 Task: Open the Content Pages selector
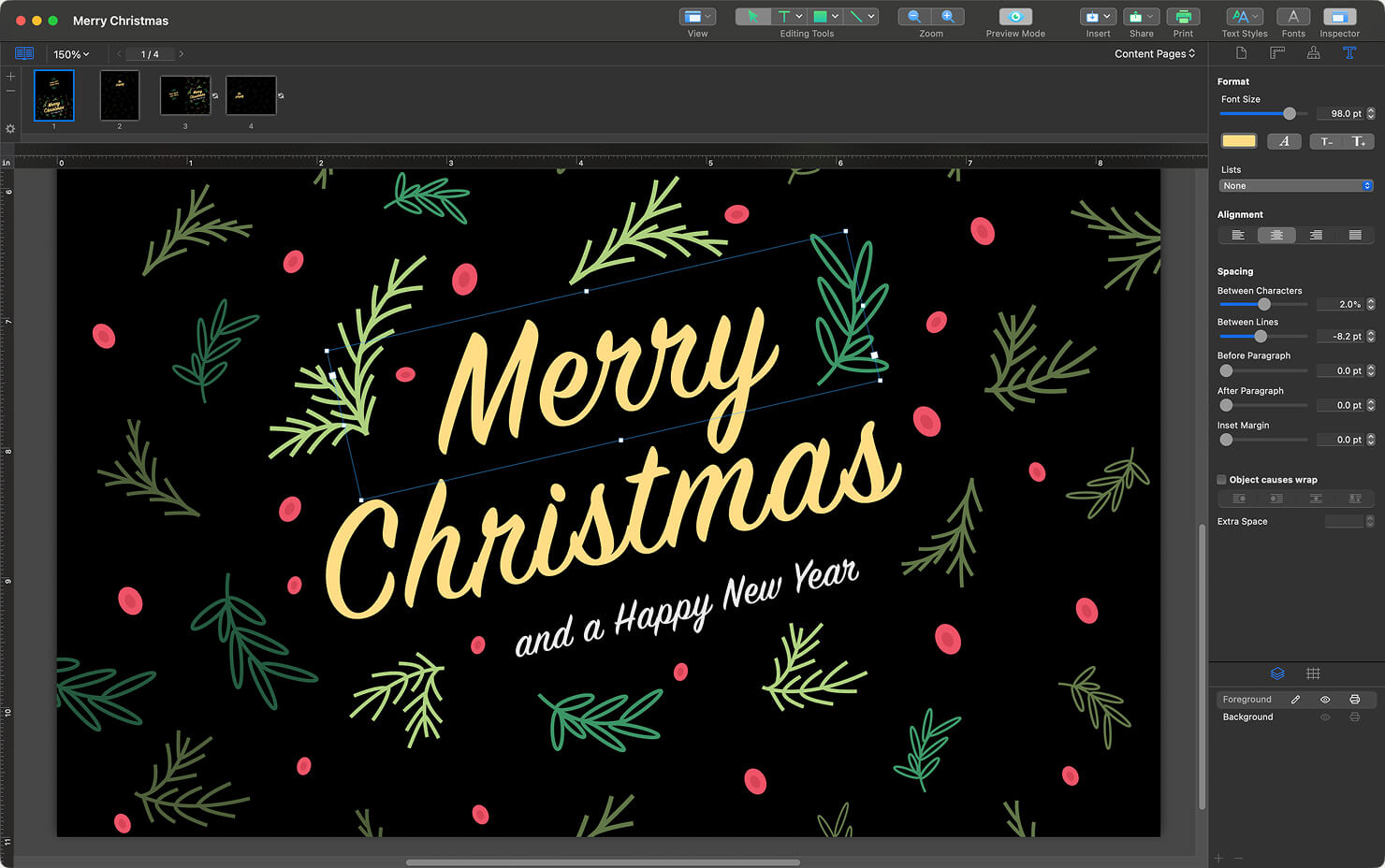[x=1155, y=53]
